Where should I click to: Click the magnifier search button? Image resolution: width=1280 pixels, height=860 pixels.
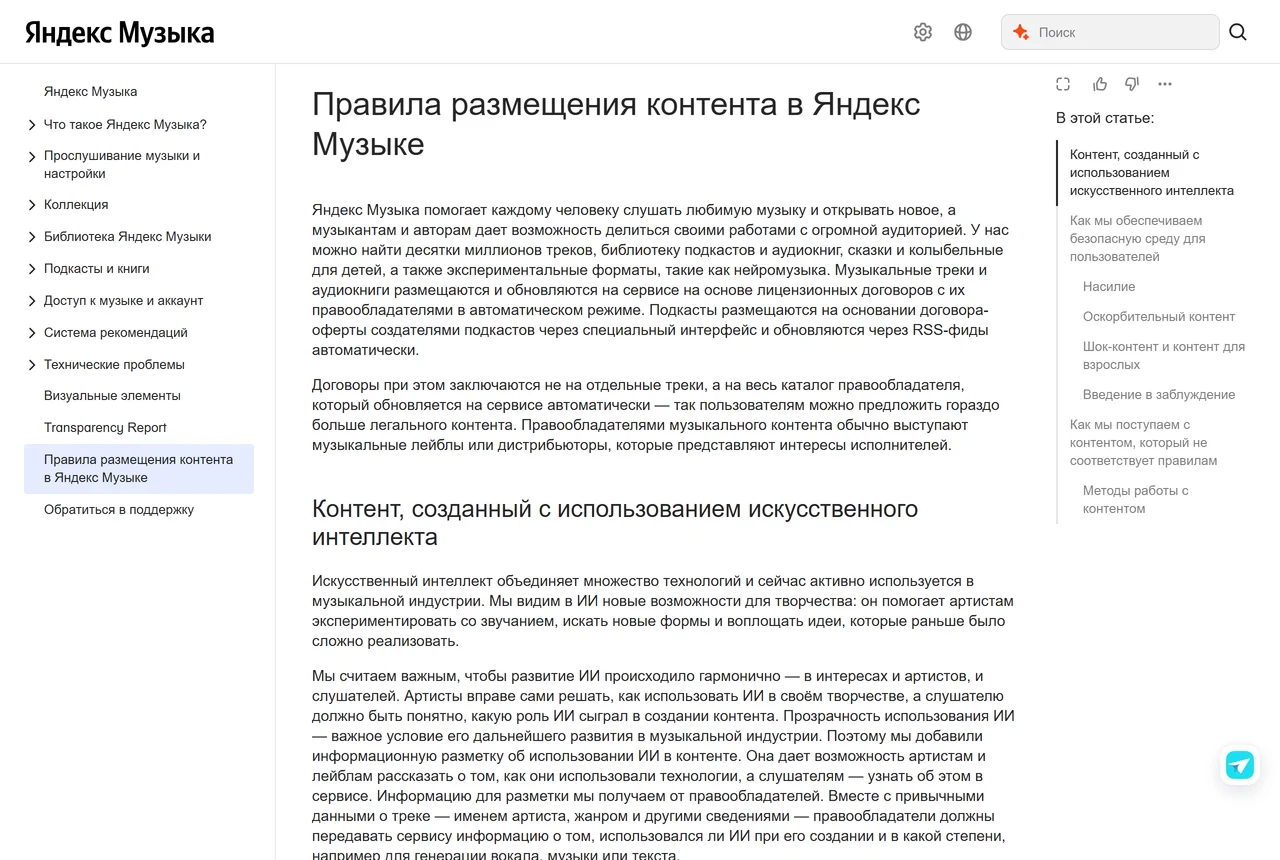coord(1238,32)
